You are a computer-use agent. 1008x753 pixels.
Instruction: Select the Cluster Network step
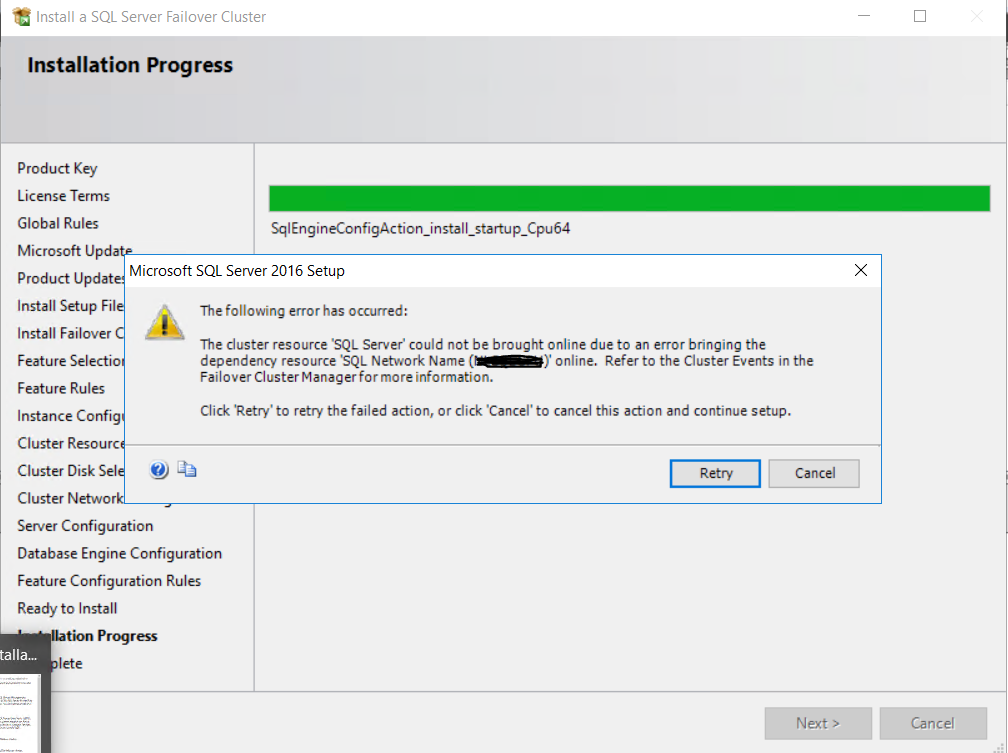coord(71,498)
